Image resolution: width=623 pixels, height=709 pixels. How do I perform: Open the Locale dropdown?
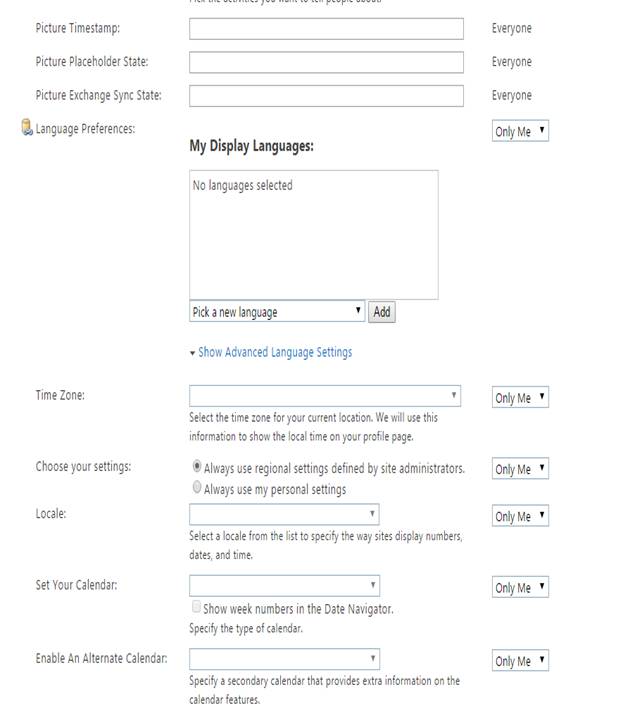(x=284, y=515)
